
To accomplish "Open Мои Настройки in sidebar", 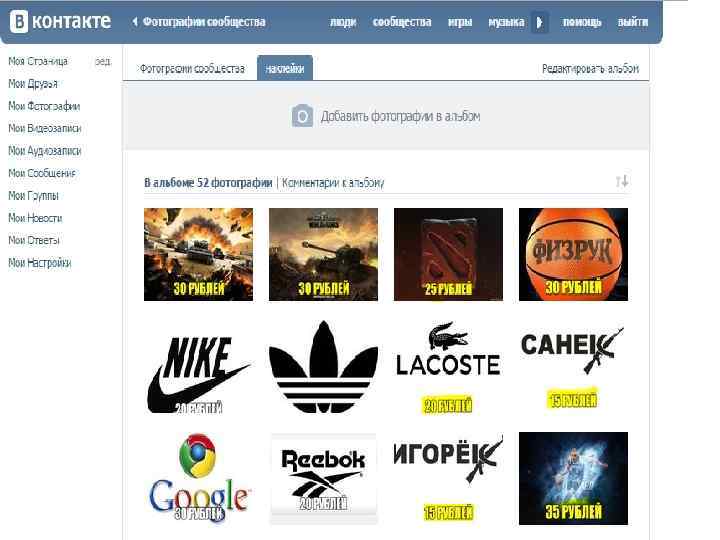I will (40, 263).
